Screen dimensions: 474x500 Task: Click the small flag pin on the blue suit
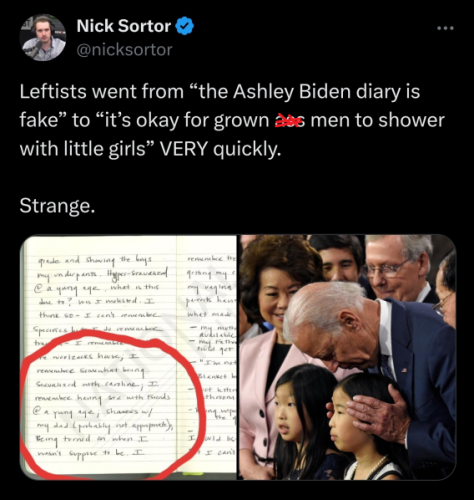tap(404, 371)
